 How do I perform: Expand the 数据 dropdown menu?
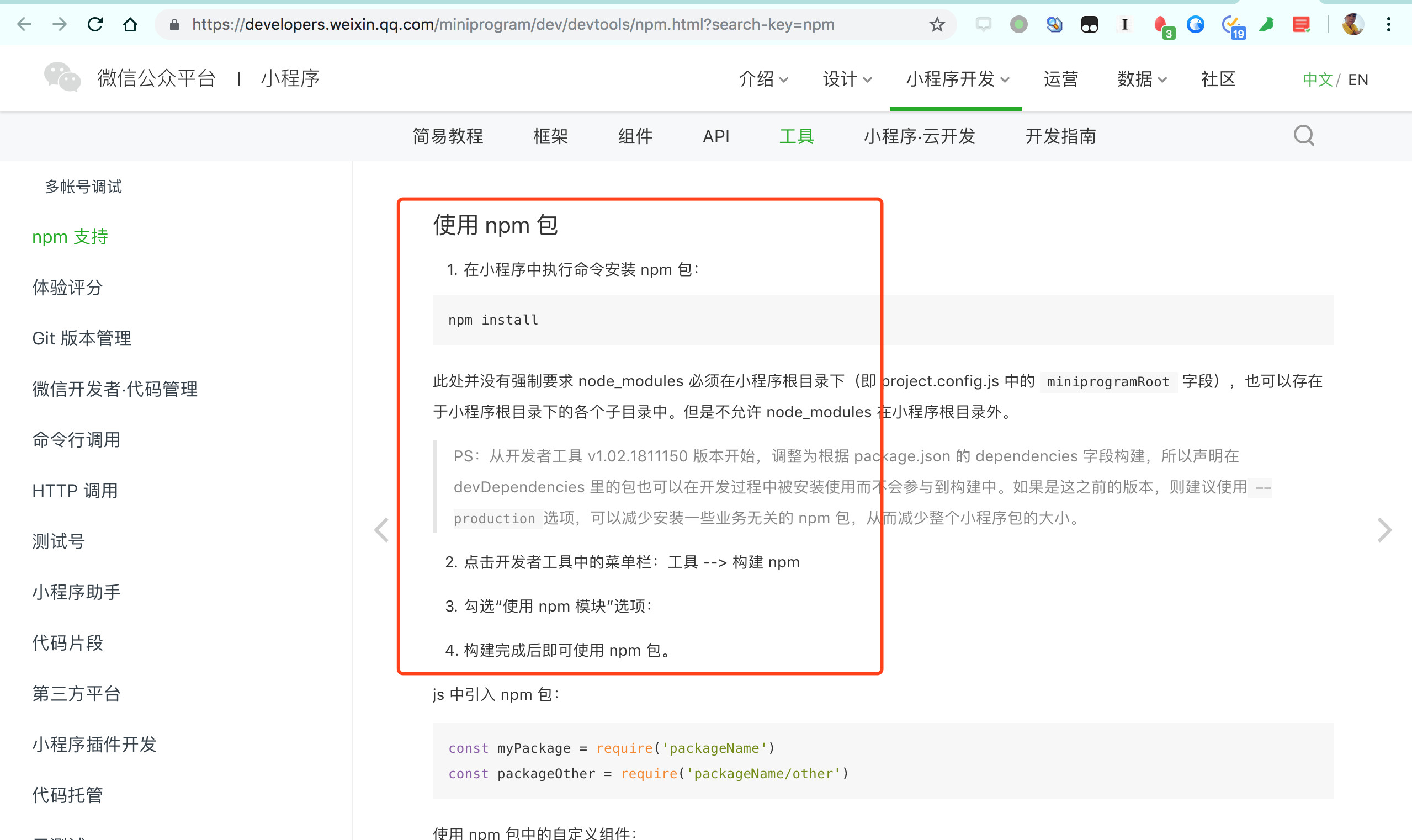1142,79
